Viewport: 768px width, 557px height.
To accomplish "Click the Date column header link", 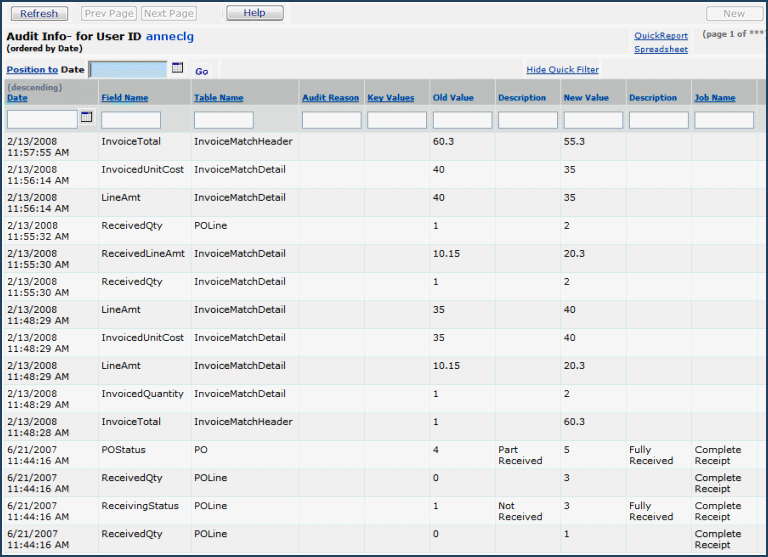I will (x=17, y=98).
